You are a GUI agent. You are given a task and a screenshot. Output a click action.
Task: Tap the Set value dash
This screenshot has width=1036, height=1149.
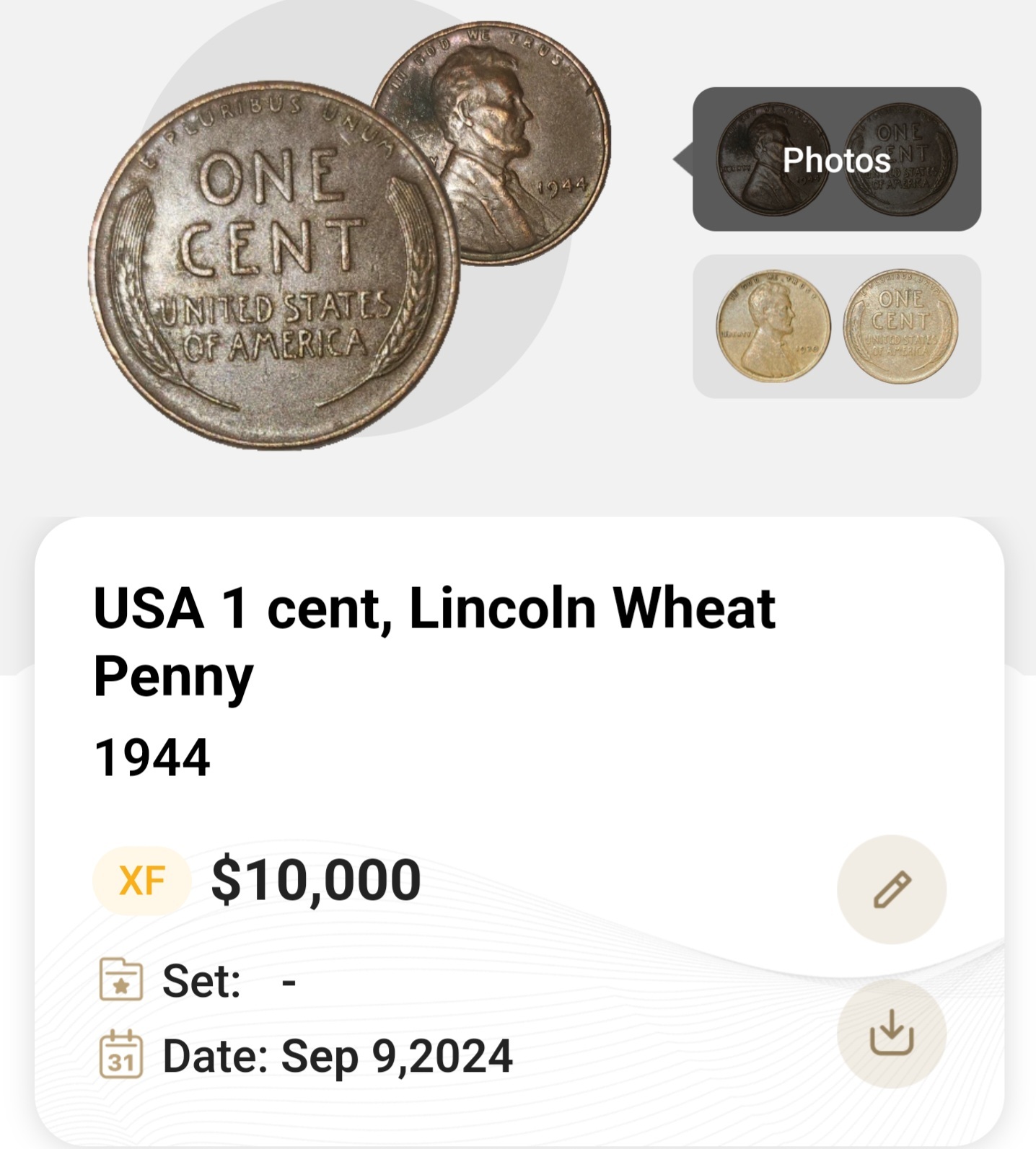(x=289, y=982)
